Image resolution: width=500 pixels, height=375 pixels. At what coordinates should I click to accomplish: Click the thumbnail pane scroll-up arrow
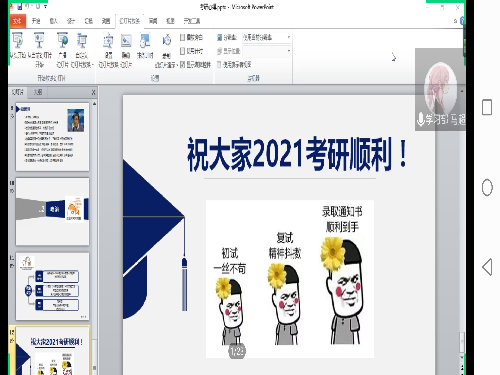click(94, 104)
